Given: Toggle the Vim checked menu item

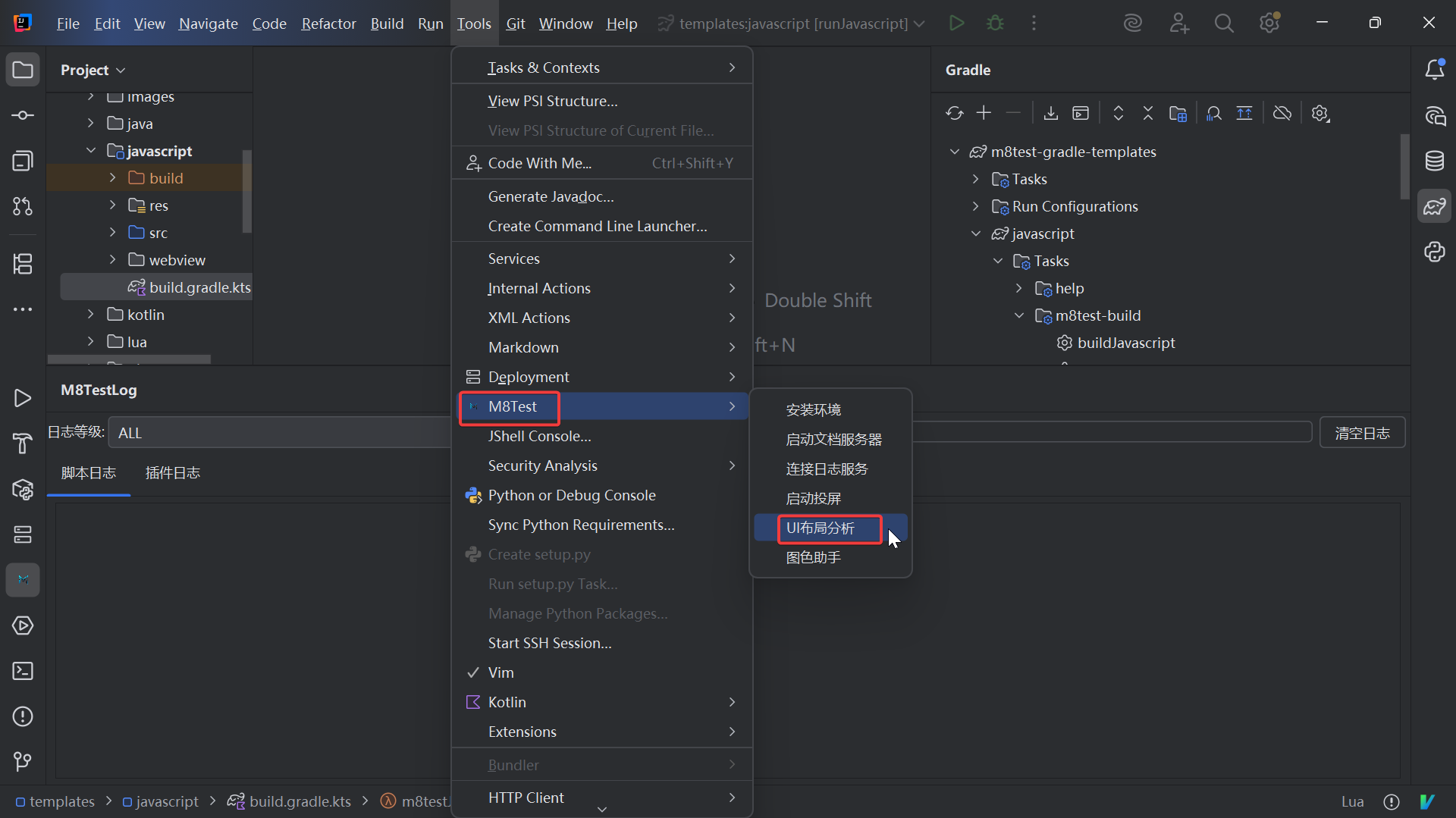Looking at the screenshot, I should pos(500,672).
